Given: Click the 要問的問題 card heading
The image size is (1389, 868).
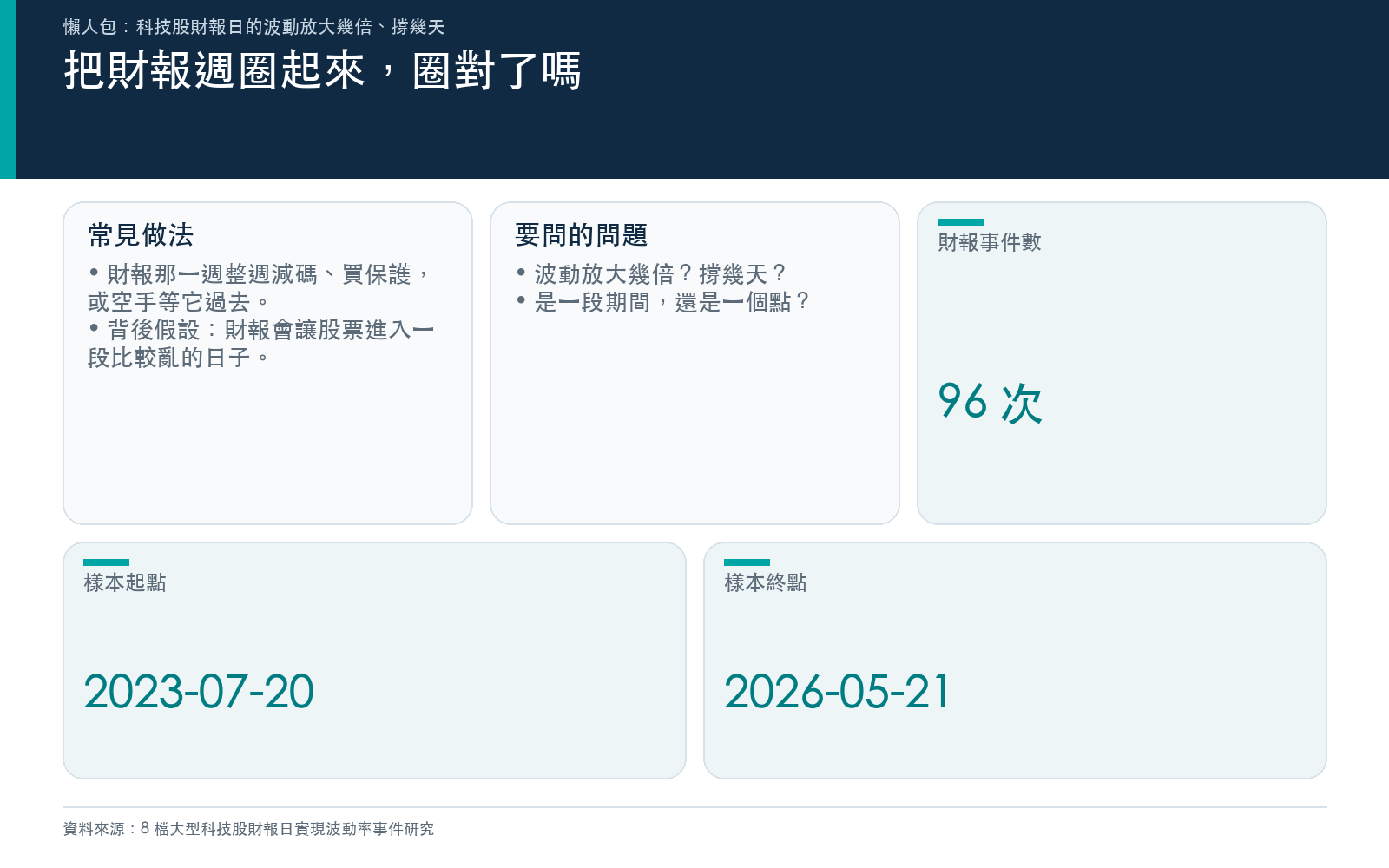Looking at the screenshot, I should pos(581,234).
